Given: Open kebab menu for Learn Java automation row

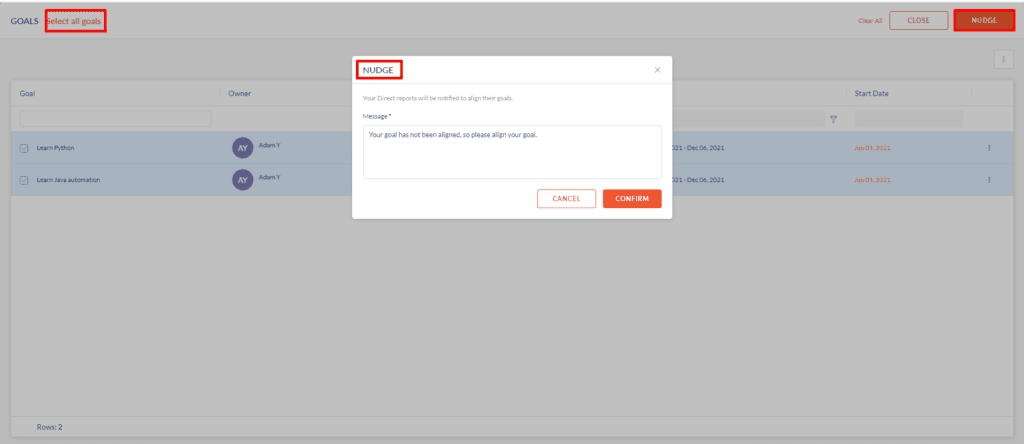Looking at the screenshot, I should coord(989,180).
